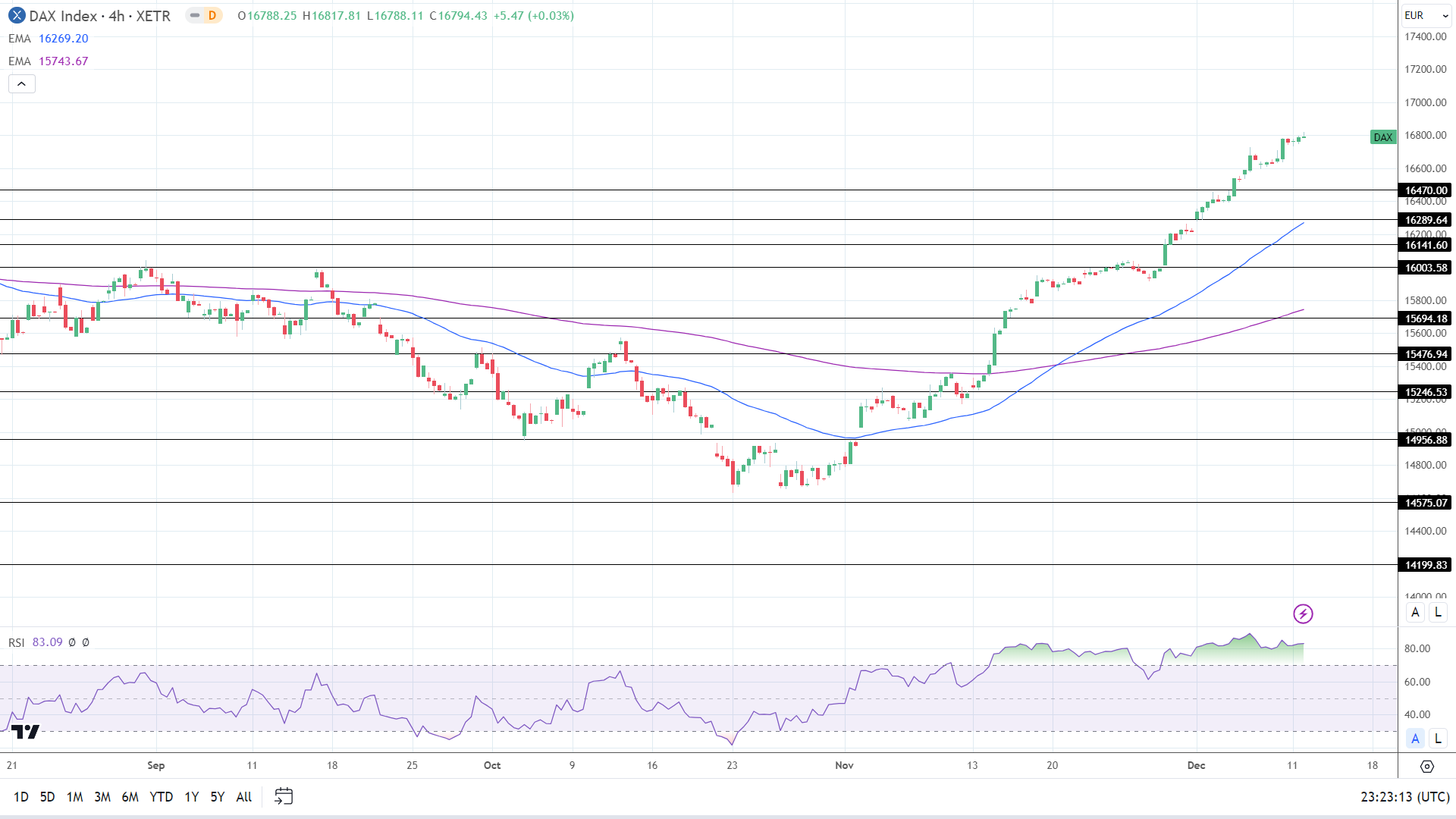Click the Dec label on time axis
This screenshot has width=1456, height=819.
tap(1196, 765)
